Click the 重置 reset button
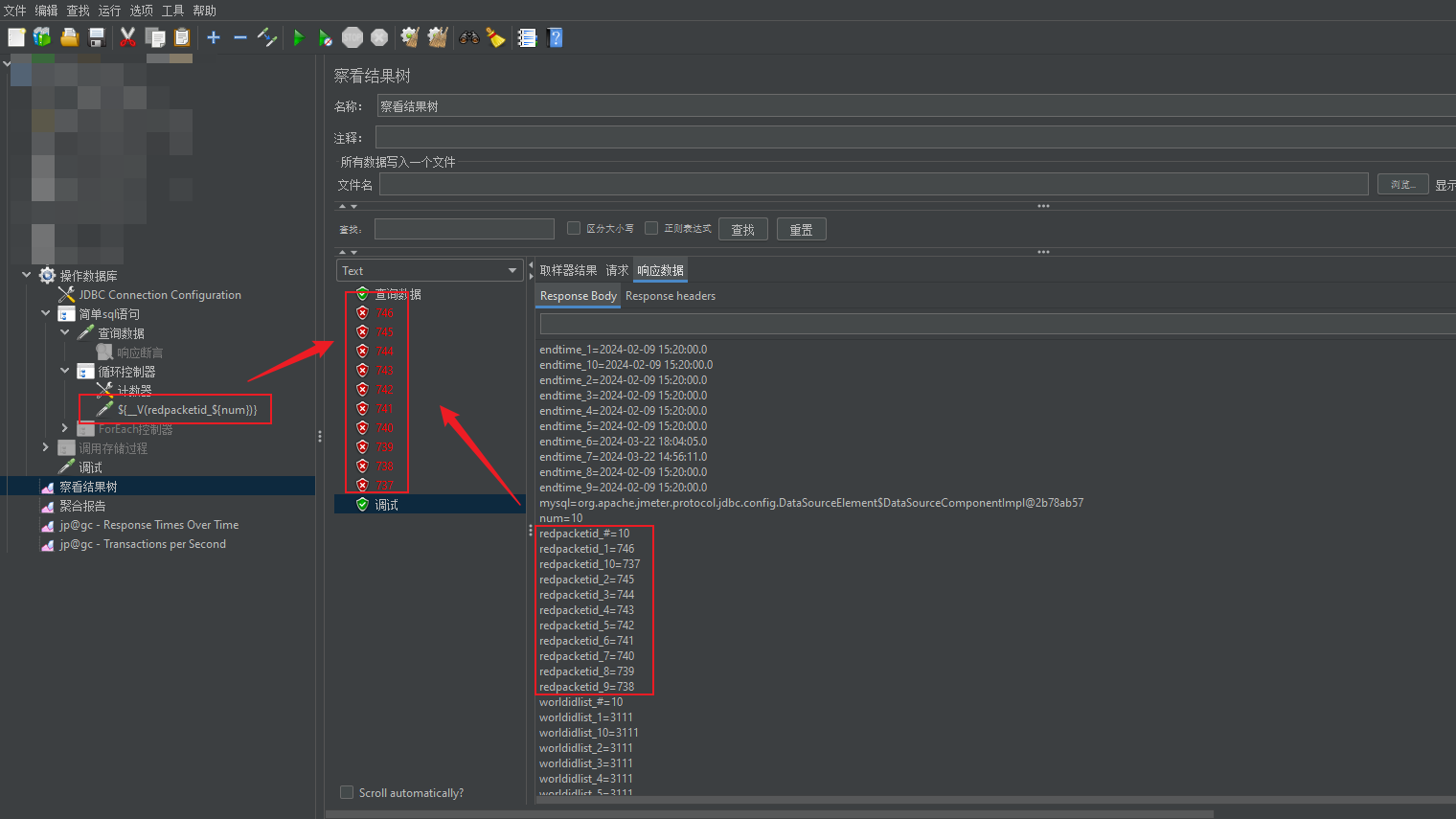 click(801, 230)
